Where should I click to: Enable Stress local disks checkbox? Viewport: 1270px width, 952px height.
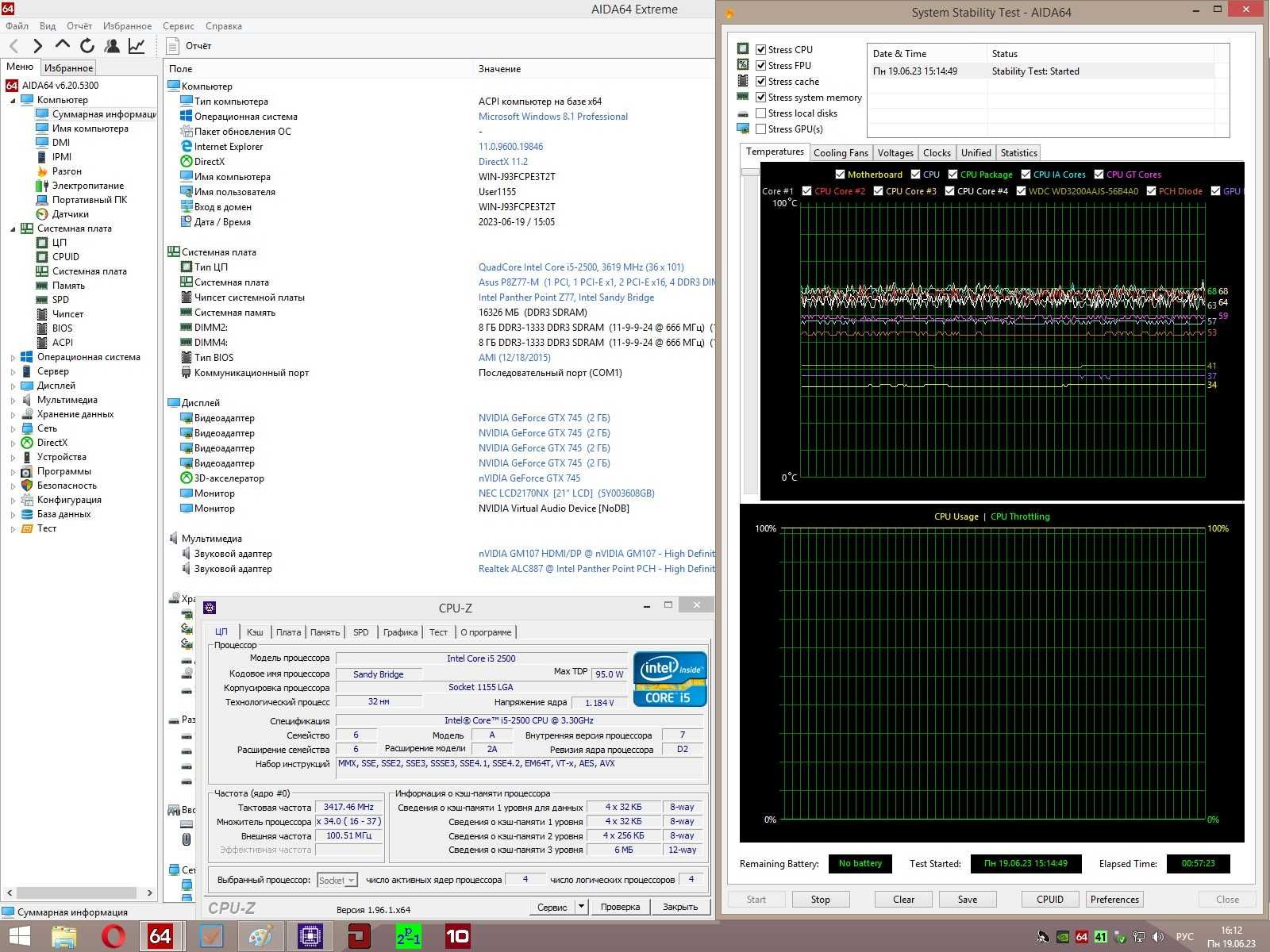click(760, 113)
